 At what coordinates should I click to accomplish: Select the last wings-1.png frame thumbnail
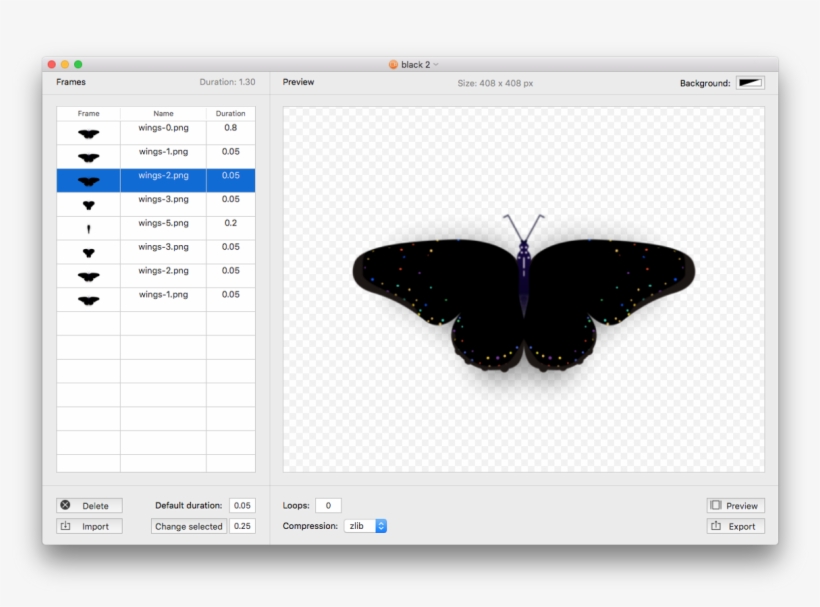coord(88,299)
